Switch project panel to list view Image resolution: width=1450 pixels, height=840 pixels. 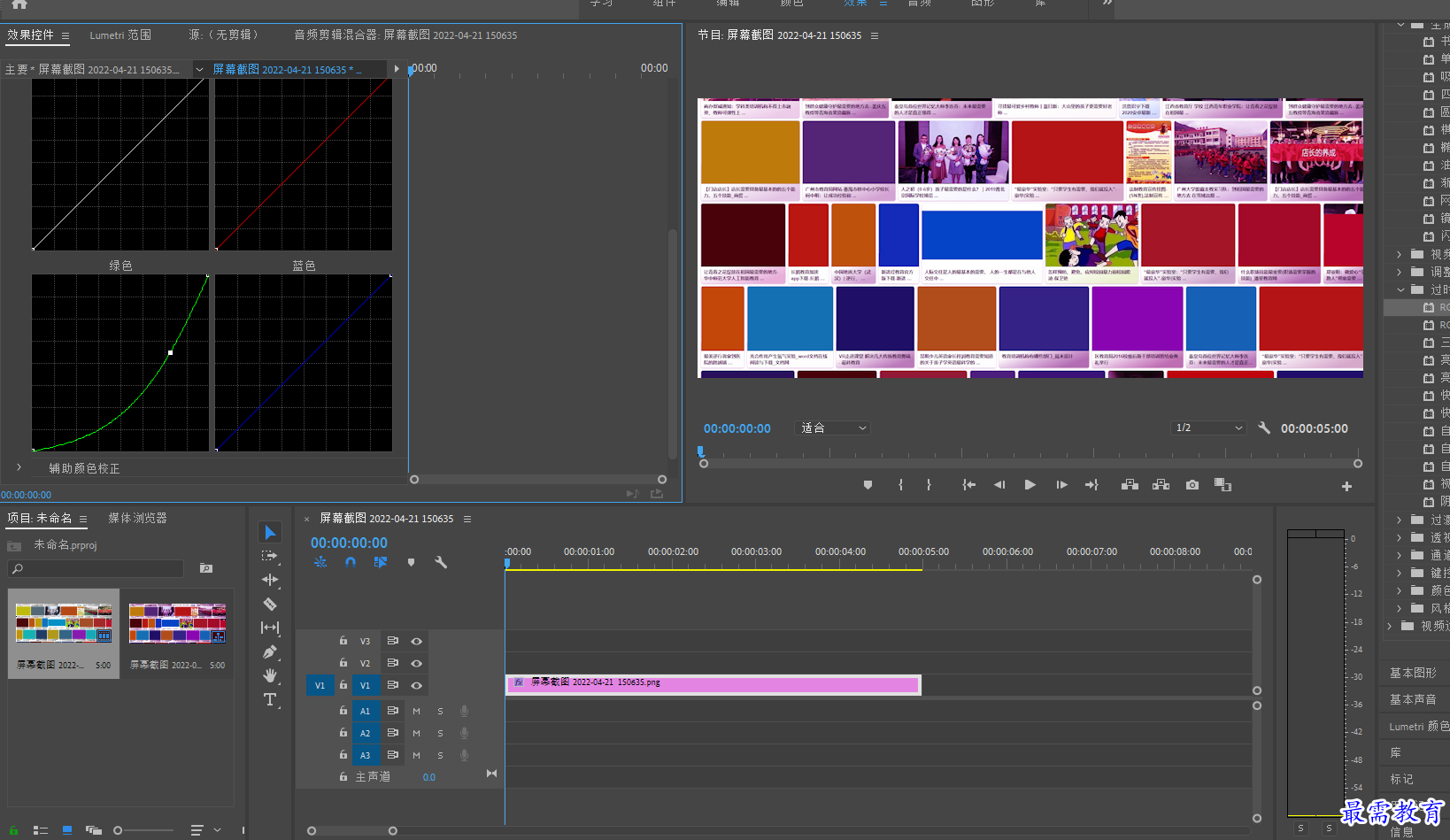point(40,830)
